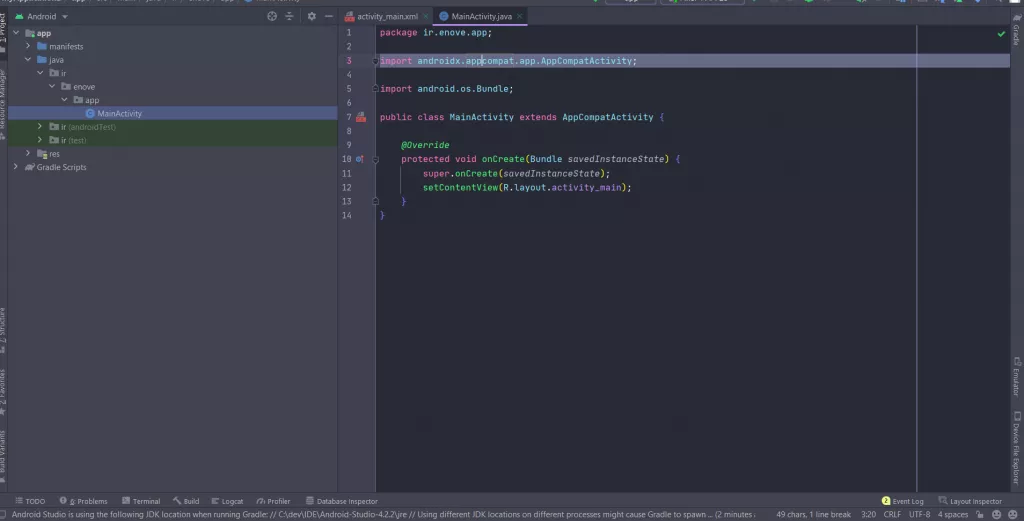Open the Structure side panel

[3, 330]
